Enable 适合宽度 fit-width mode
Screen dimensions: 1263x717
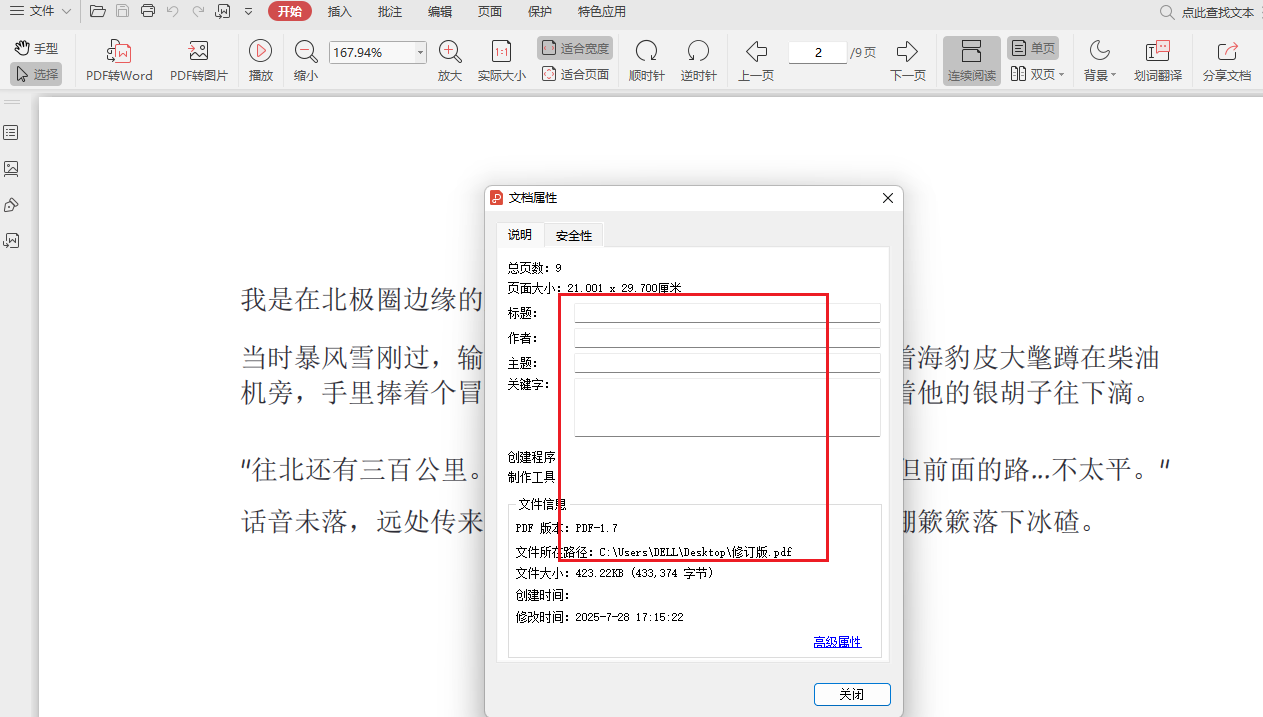(x=575, y=47)
